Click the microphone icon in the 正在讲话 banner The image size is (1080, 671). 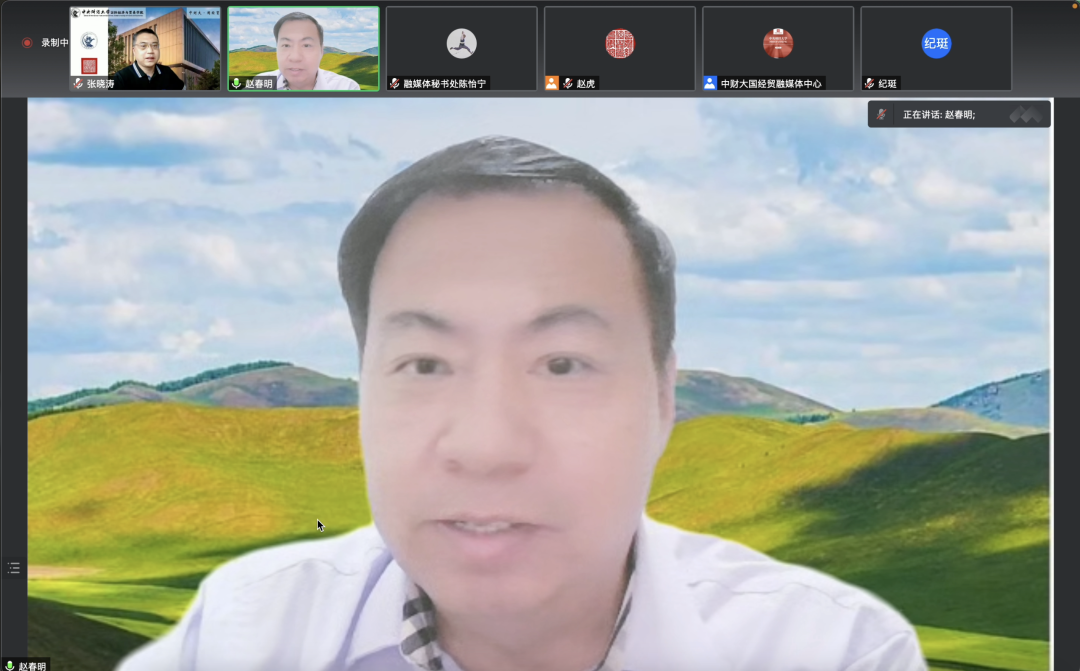pyautogui.click(x=882, y=114)
